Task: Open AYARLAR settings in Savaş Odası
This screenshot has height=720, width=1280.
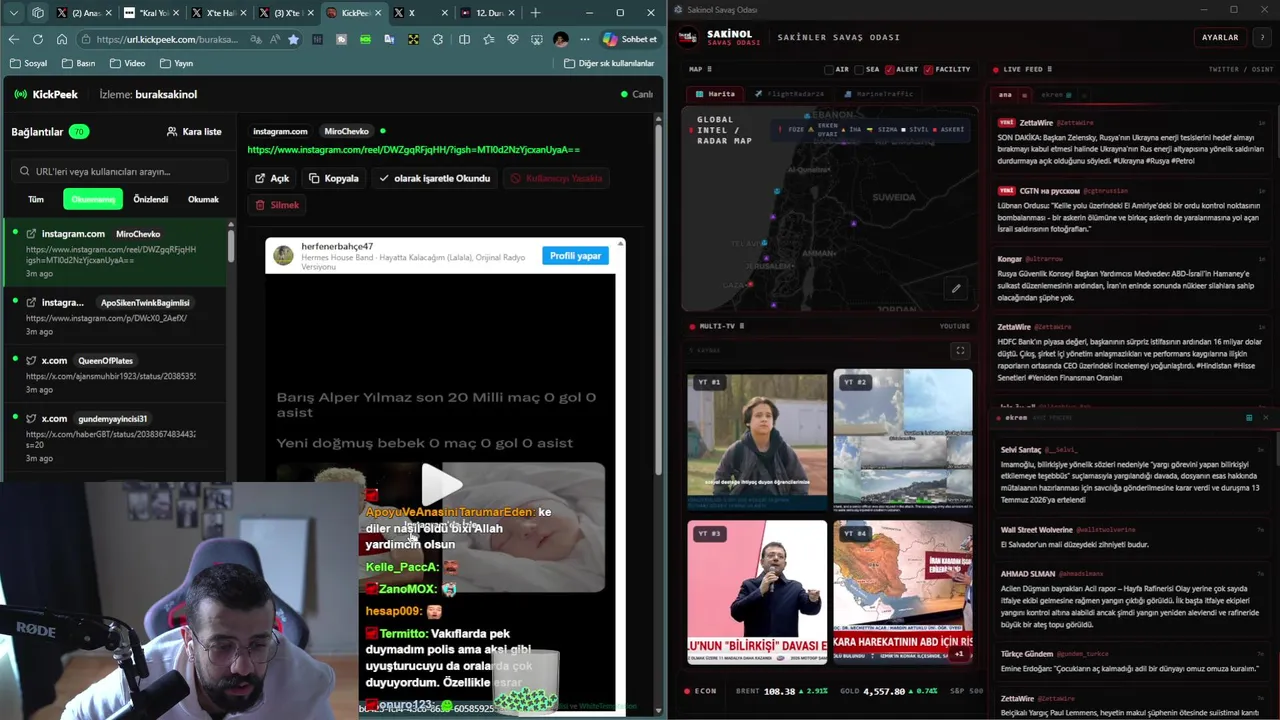Action: coord(1219,37)
